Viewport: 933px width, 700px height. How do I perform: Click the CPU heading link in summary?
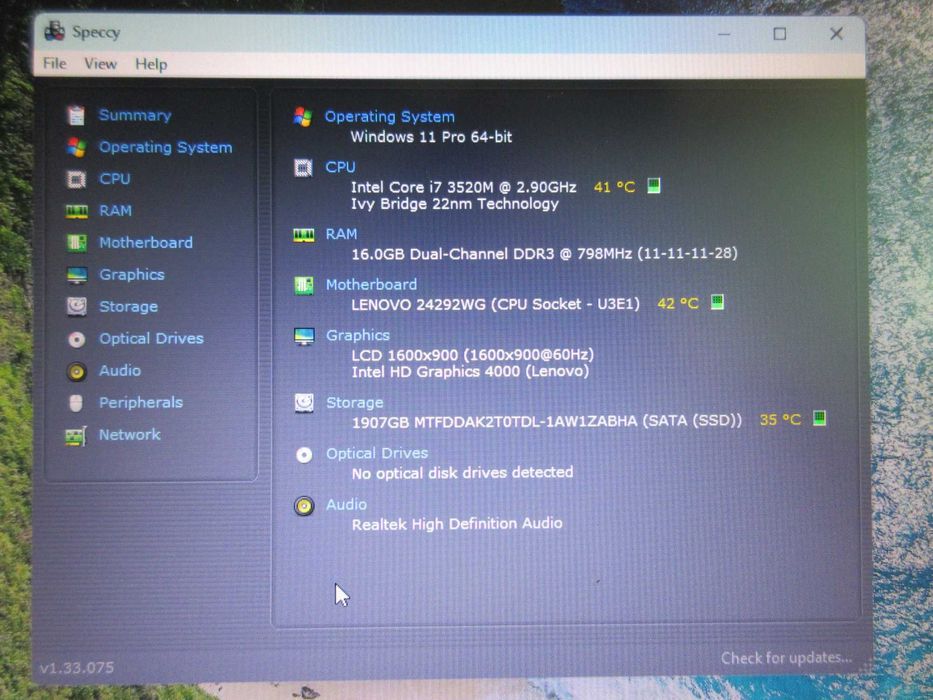click(x=340, y=167)
